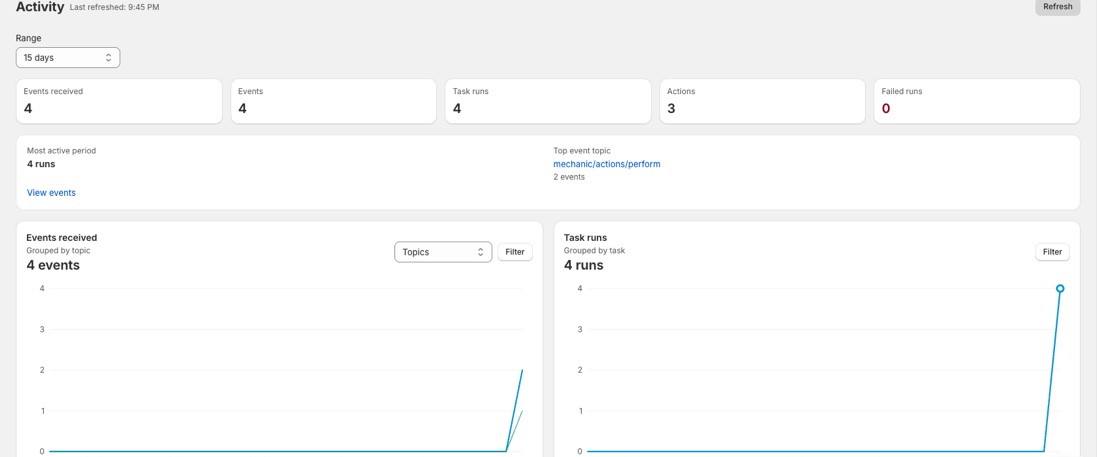Select the Events received summary card
1097x457 pixels.
(x=119, y=101)
